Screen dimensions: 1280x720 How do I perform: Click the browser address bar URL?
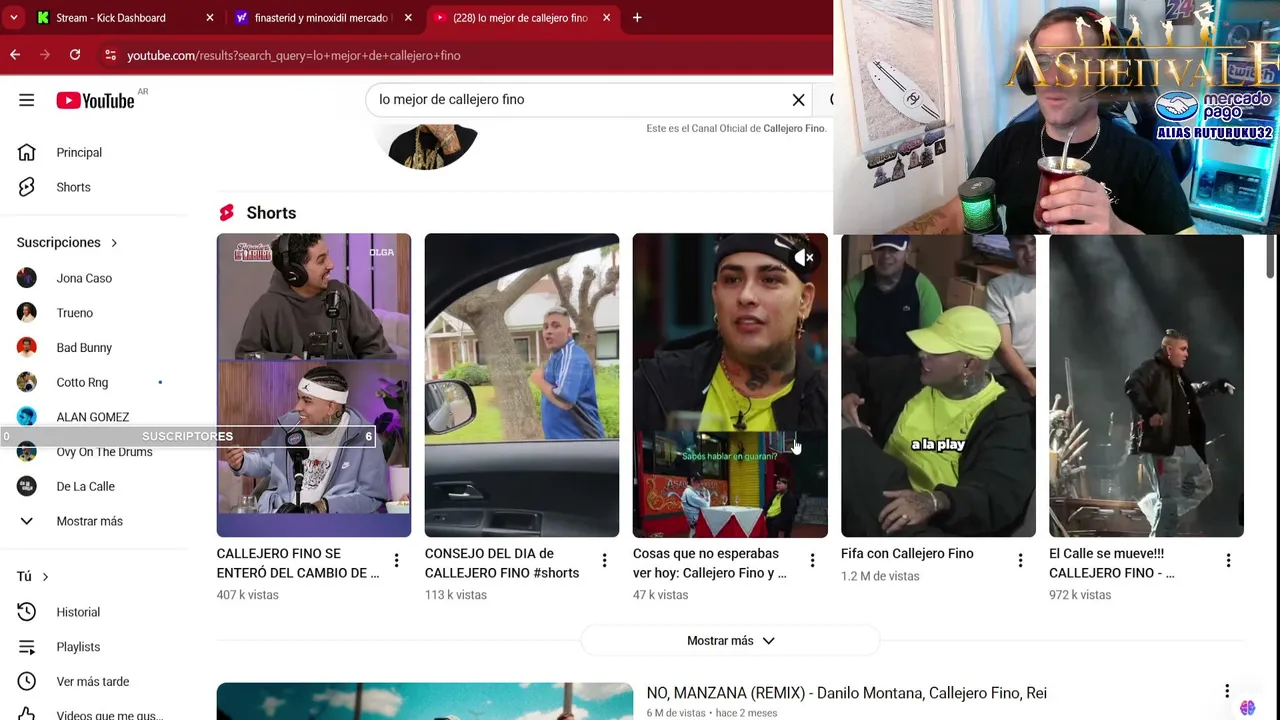294,55
